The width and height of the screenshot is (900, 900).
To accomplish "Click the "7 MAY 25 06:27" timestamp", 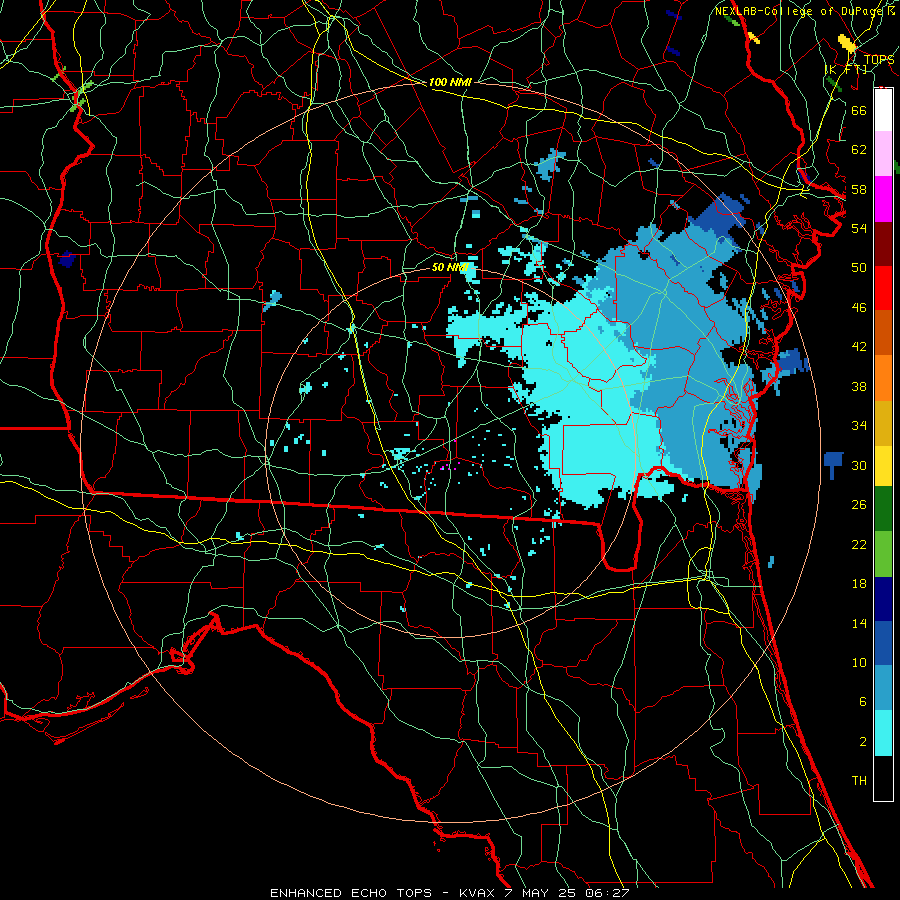I will 569,893.
